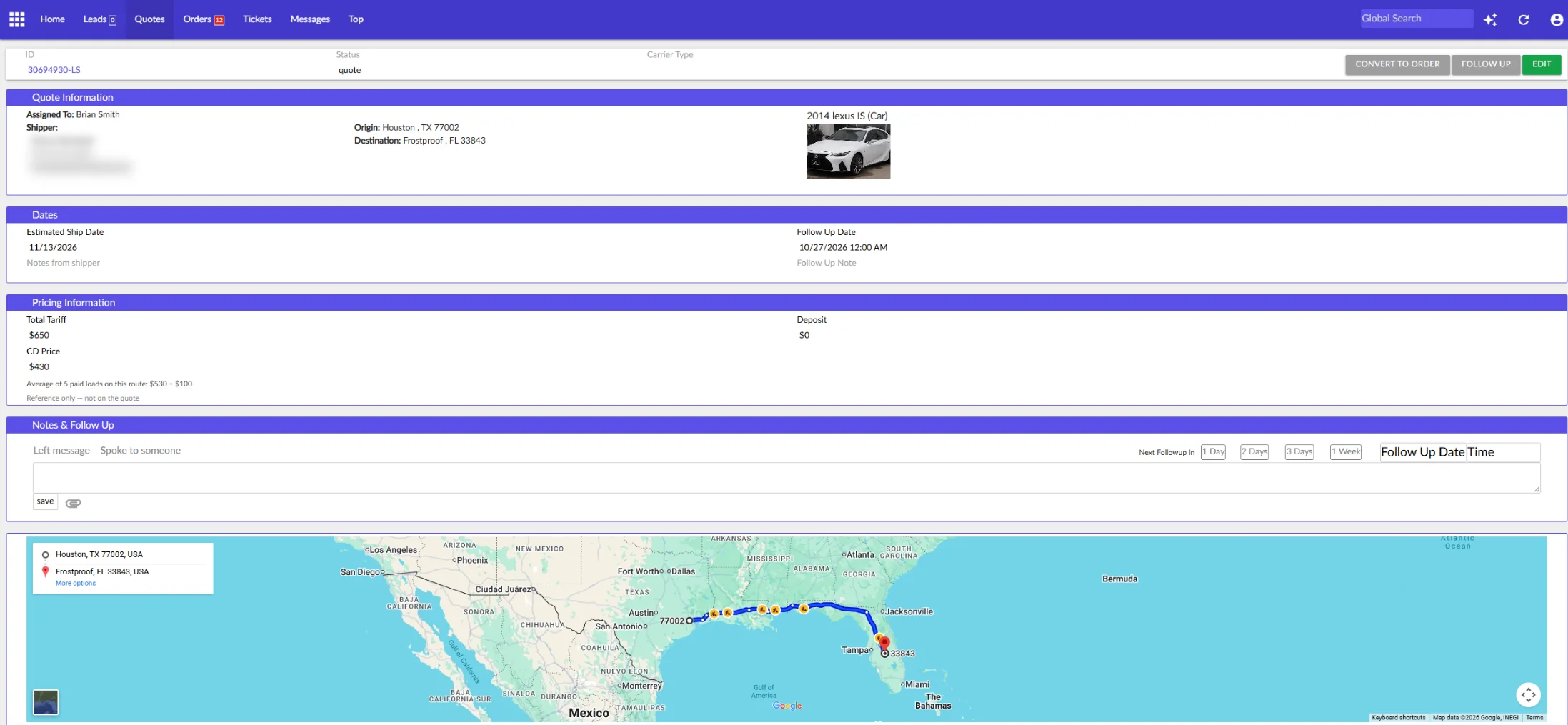Click the map Terms link
This screenshot has width=1568, height=725.
(1534, 717)
